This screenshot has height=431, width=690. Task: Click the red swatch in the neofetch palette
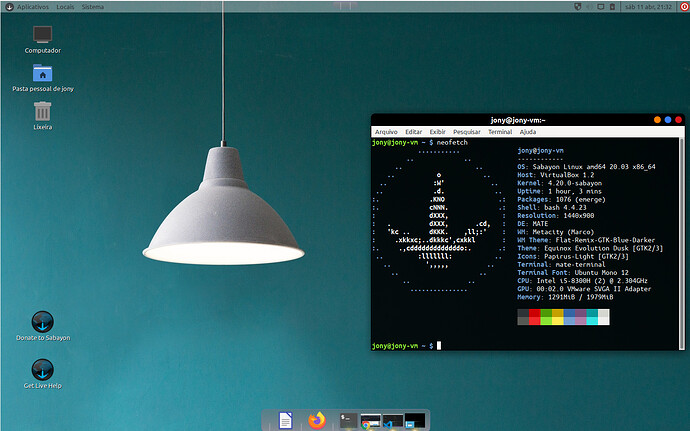pyautogui.click(x=534, y=317)
